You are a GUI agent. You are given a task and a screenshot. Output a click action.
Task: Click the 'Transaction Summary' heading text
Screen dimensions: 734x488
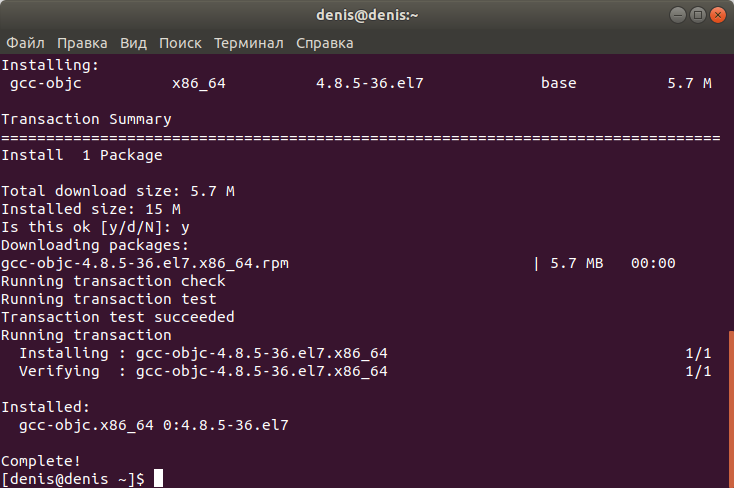[87, 119]
